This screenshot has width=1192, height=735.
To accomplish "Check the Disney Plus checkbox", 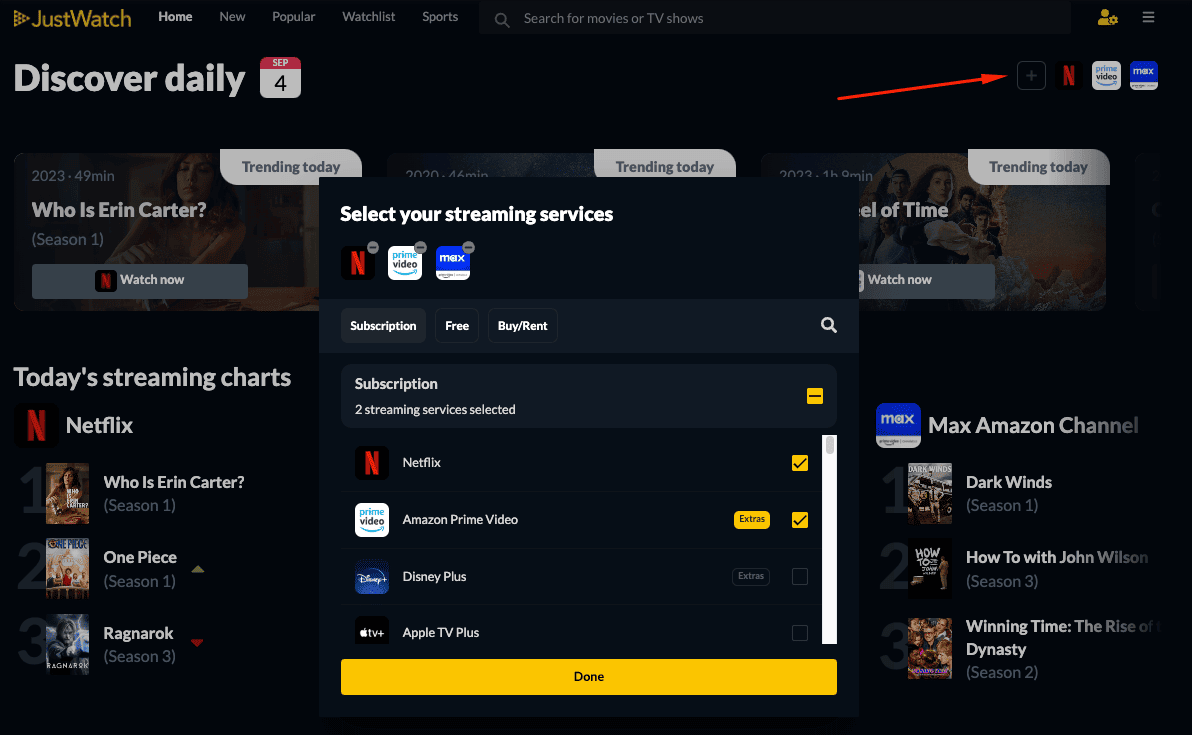I will tap(800, 576).
